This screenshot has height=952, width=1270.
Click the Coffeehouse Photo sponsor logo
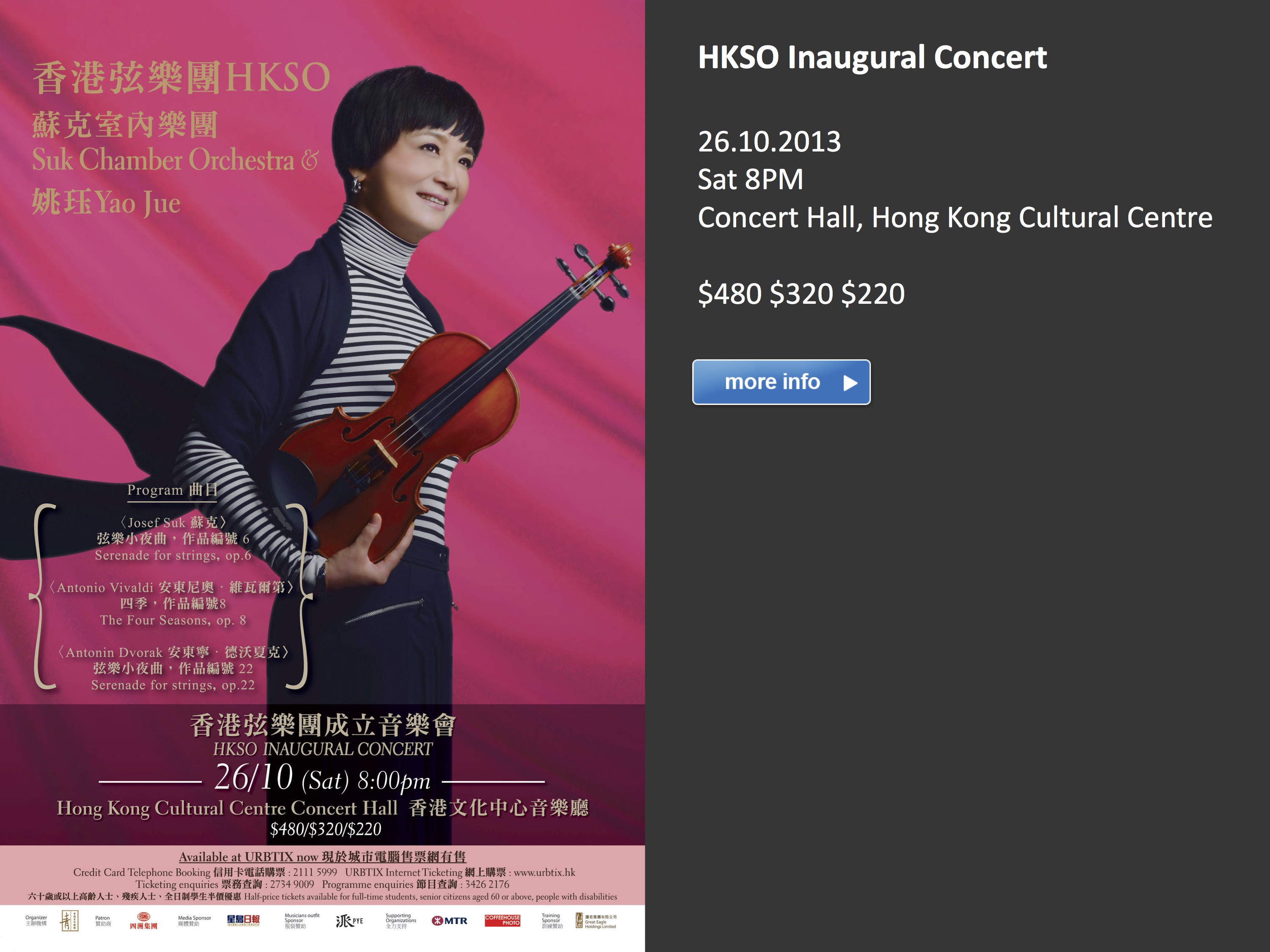[x=502, y=920]
